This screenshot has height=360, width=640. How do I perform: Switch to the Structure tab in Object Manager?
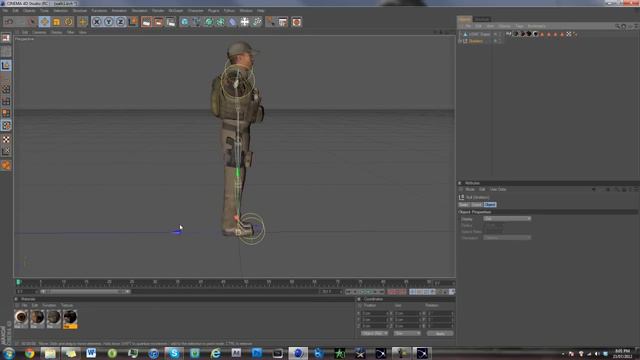482,19
